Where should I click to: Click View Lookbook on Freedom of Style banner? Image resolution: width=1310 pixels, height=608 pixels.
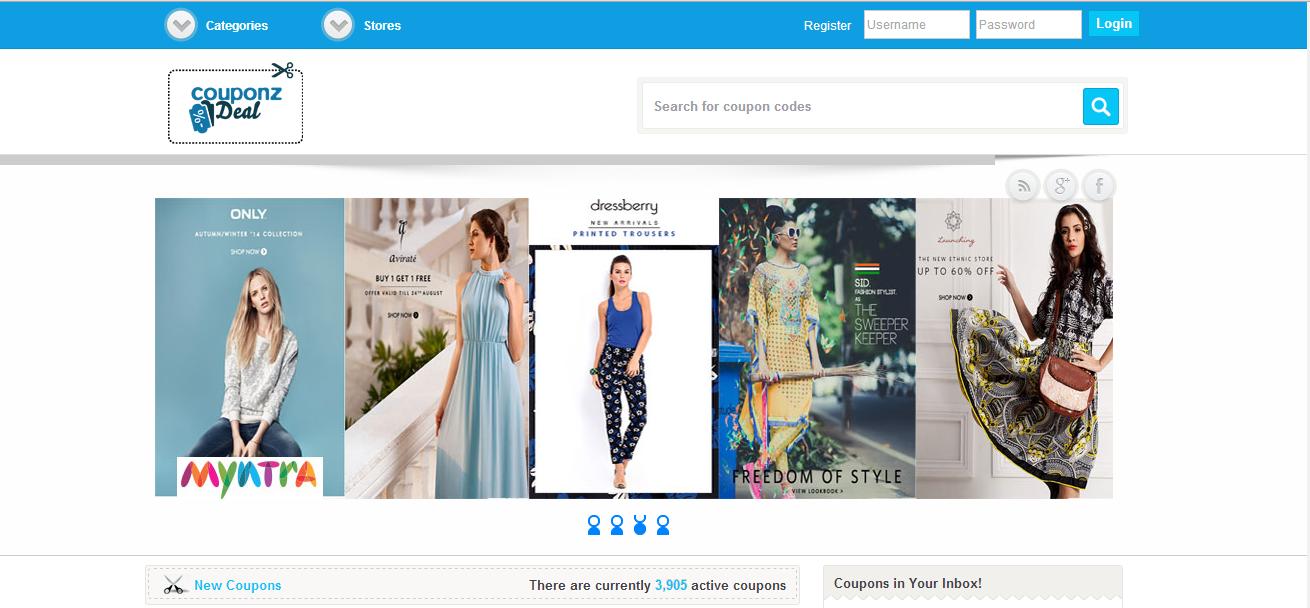[817, 491]
